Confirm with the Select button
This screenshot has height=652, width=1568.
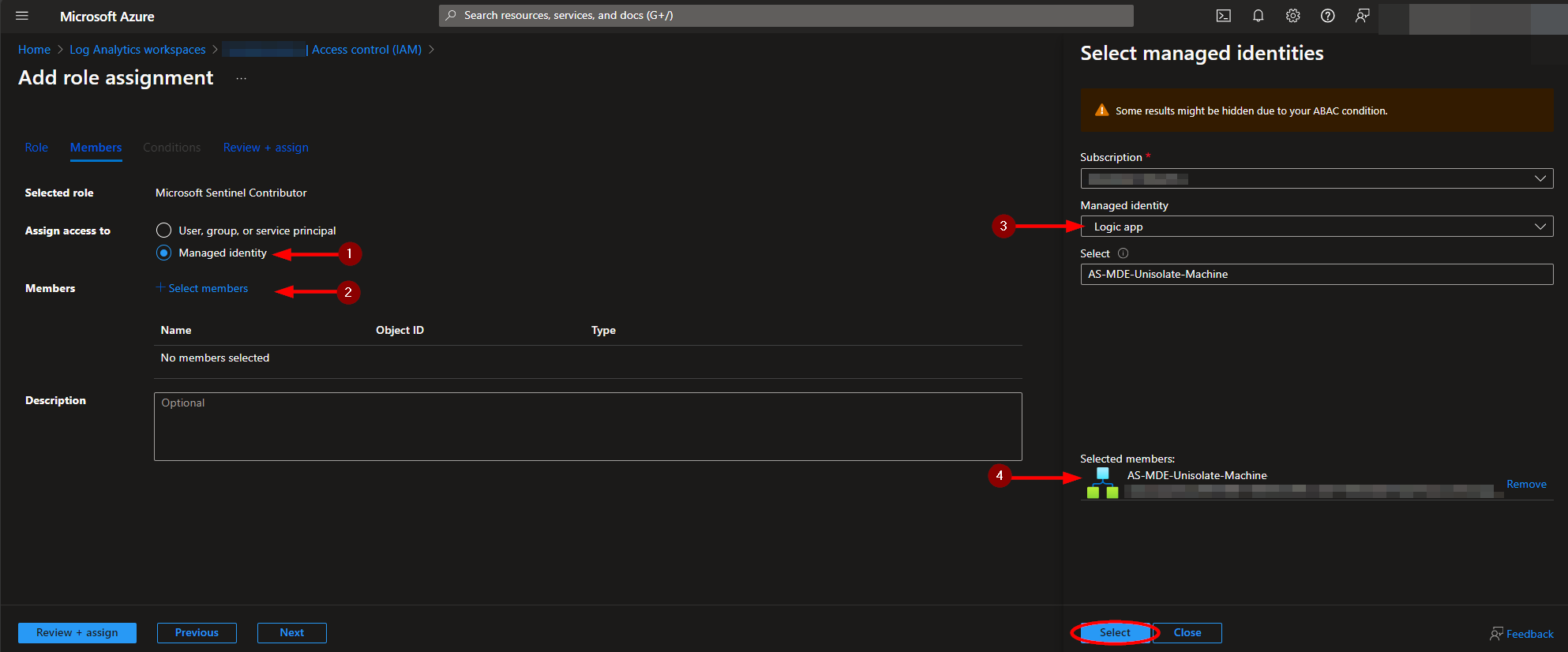[1115, 633]
